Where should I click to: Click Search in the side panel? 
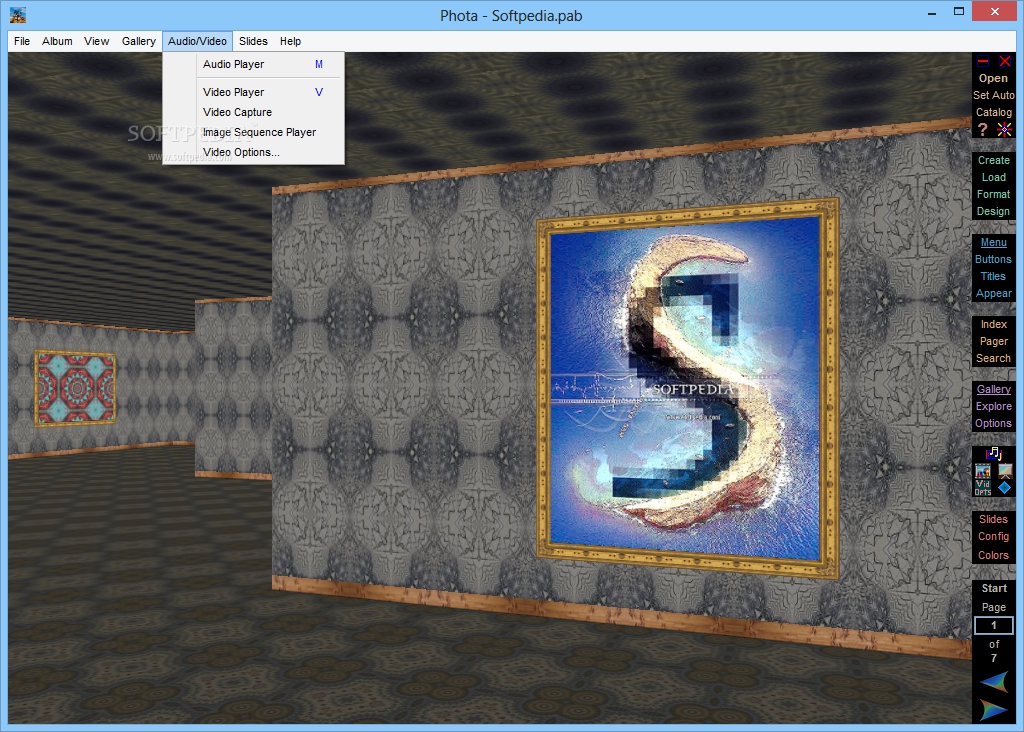pos(993,358)
